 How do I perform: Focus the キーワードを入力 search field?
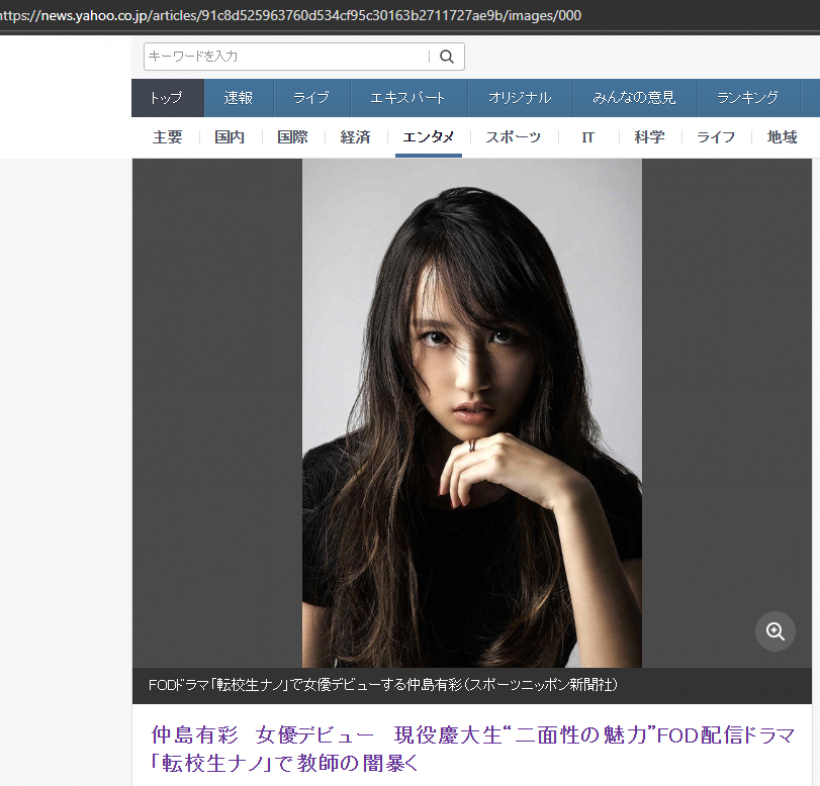tap(286, 57)
